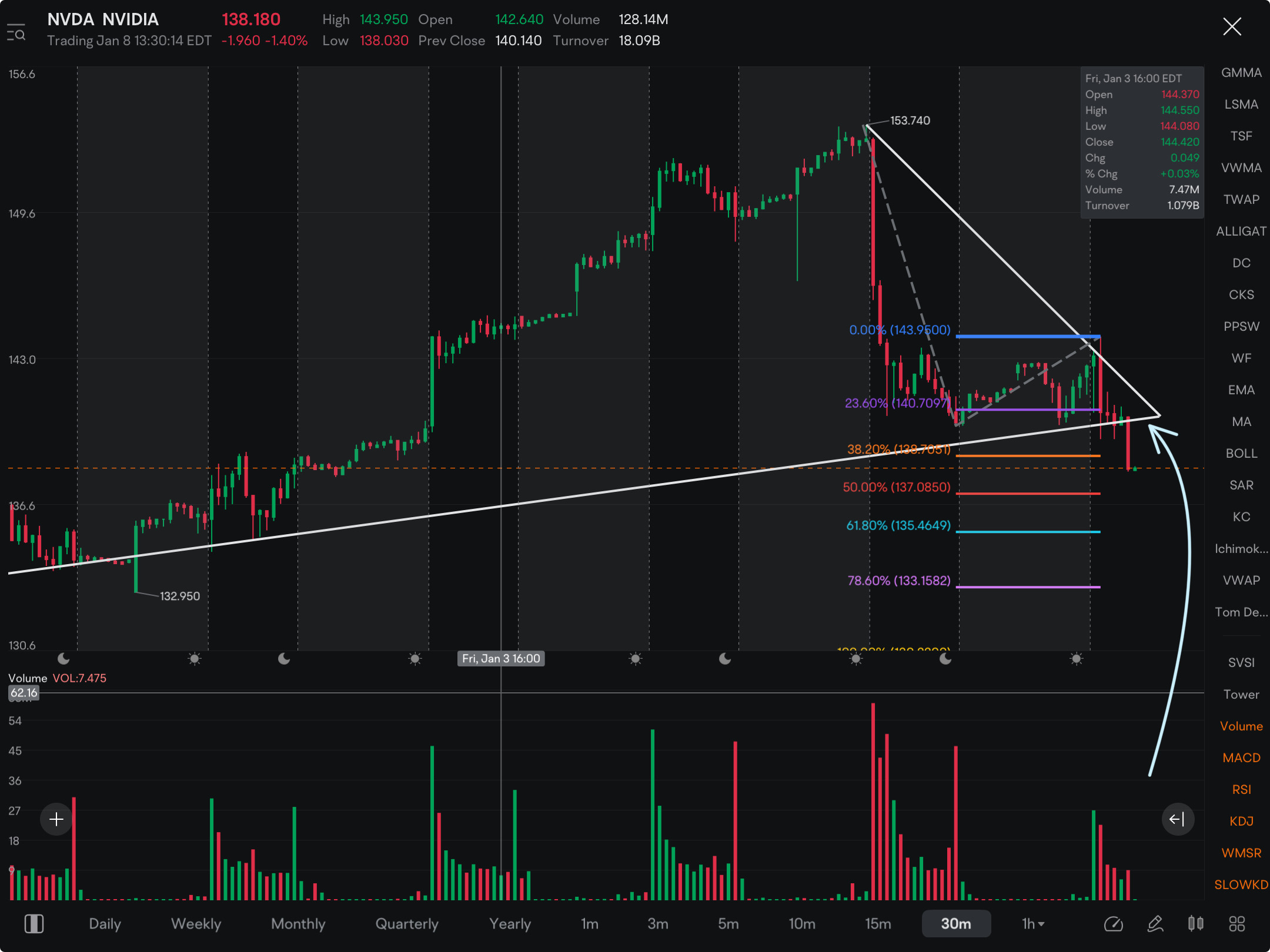This screenshot has width=1270, height=952.
Task: Select the 1m interval
Action: [x=590, y=924]
